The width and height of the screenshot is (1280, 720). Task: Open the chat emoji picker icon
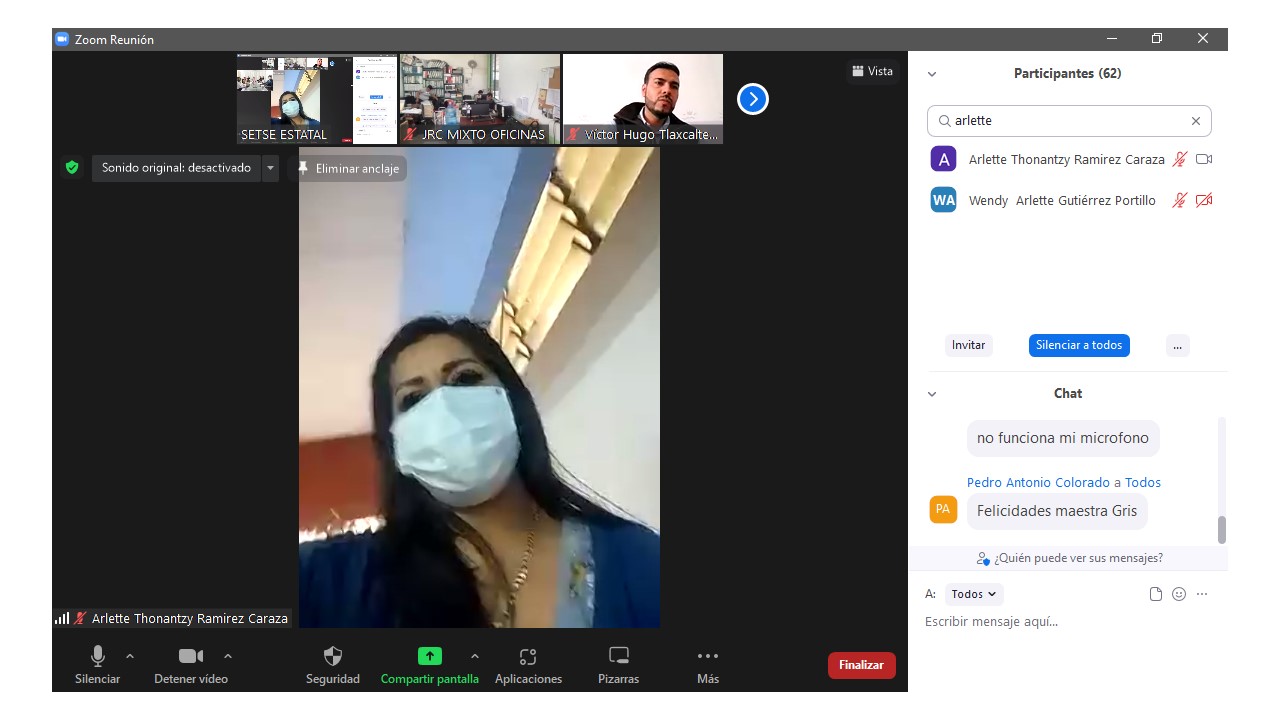point(1179,594)
